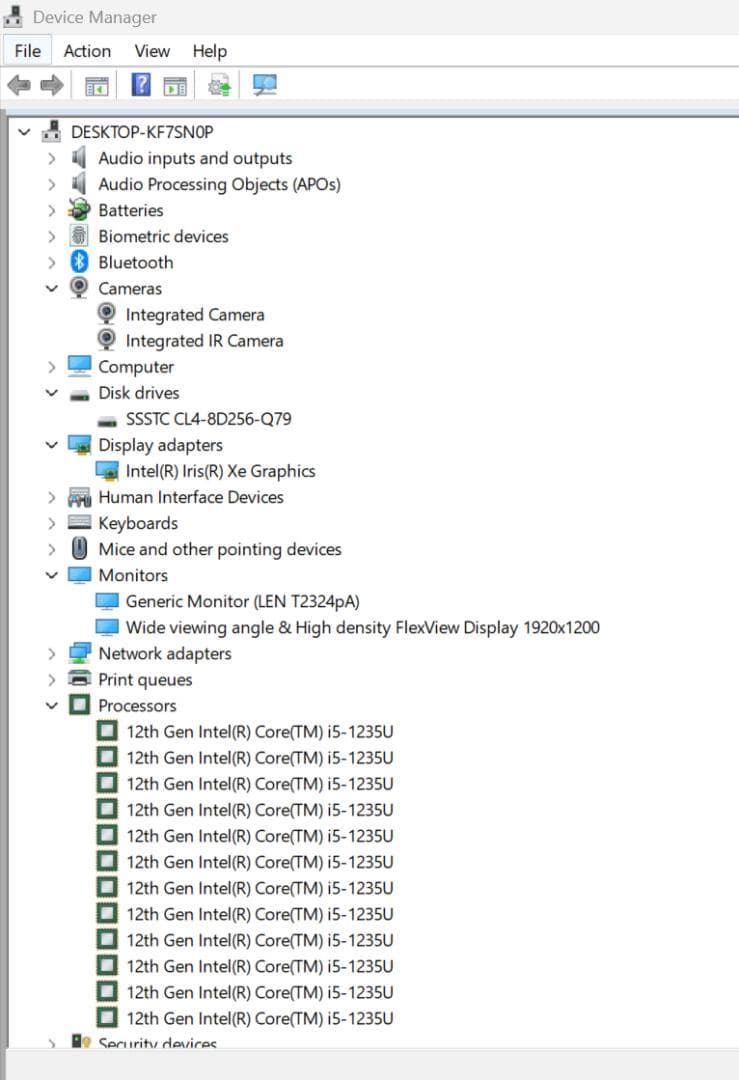Expand the Biometric devices category
739x1080 pixels.
click(x=52, y=236)
